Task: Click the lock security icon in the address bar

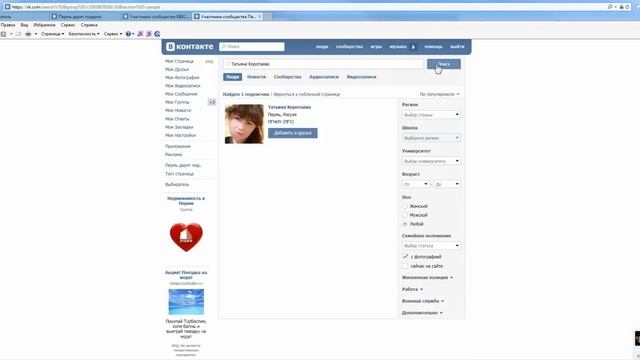Action: 621,7
